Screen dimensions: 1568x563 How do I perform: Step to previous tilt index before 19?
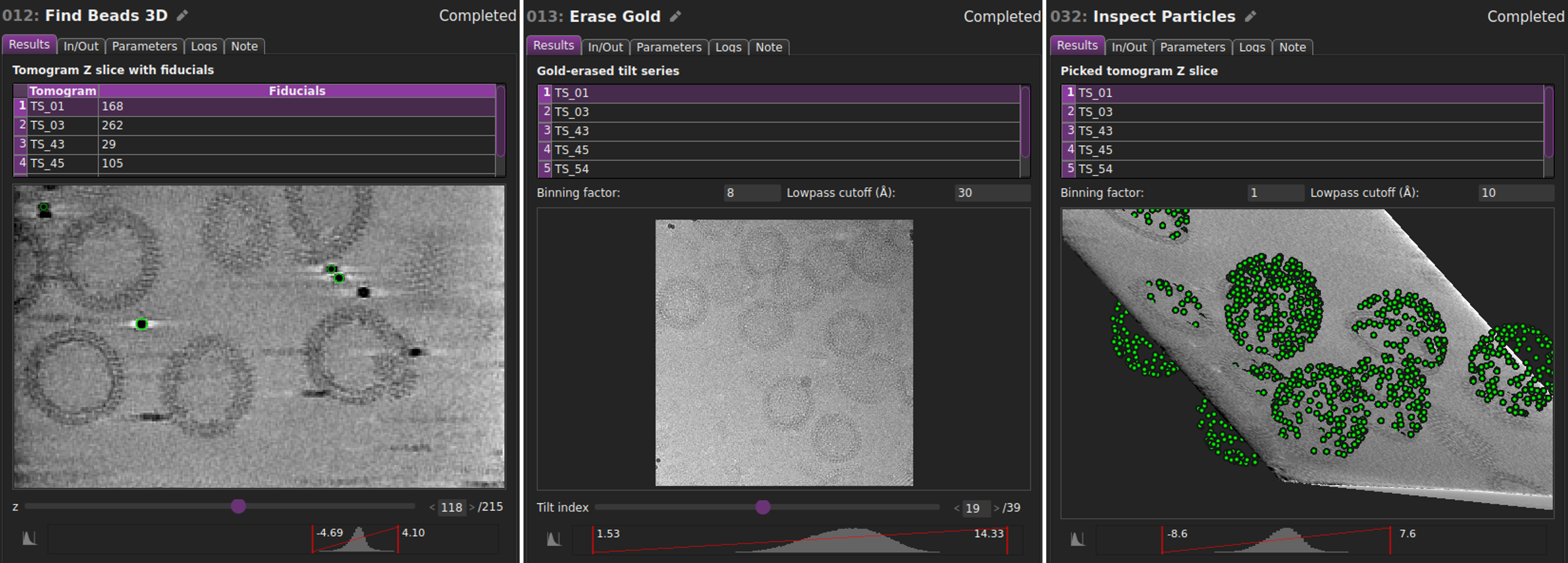click(x=956, y=508)
